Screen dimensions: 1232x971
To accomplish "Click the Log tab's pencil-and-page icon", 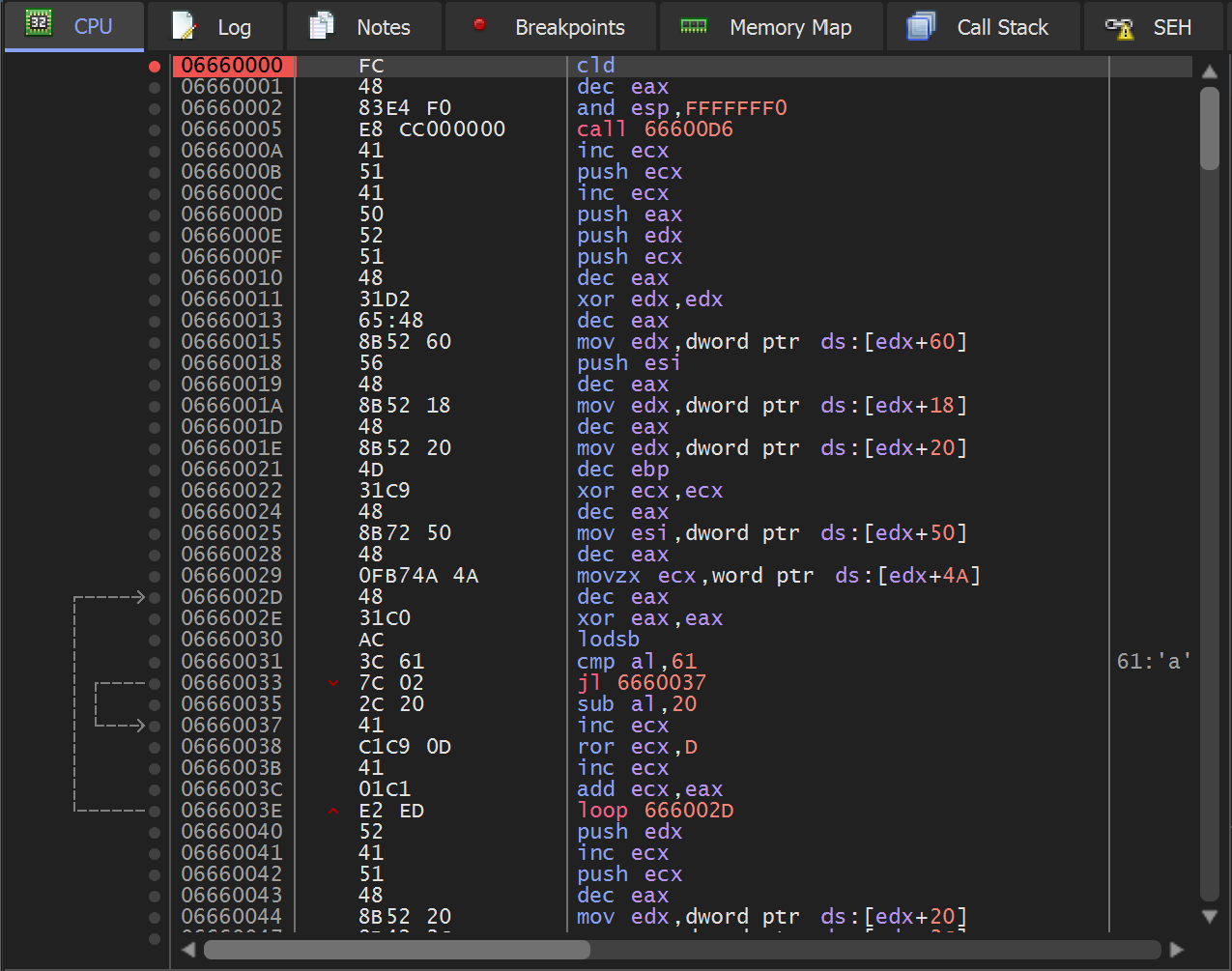I will (x=184, y=26).
